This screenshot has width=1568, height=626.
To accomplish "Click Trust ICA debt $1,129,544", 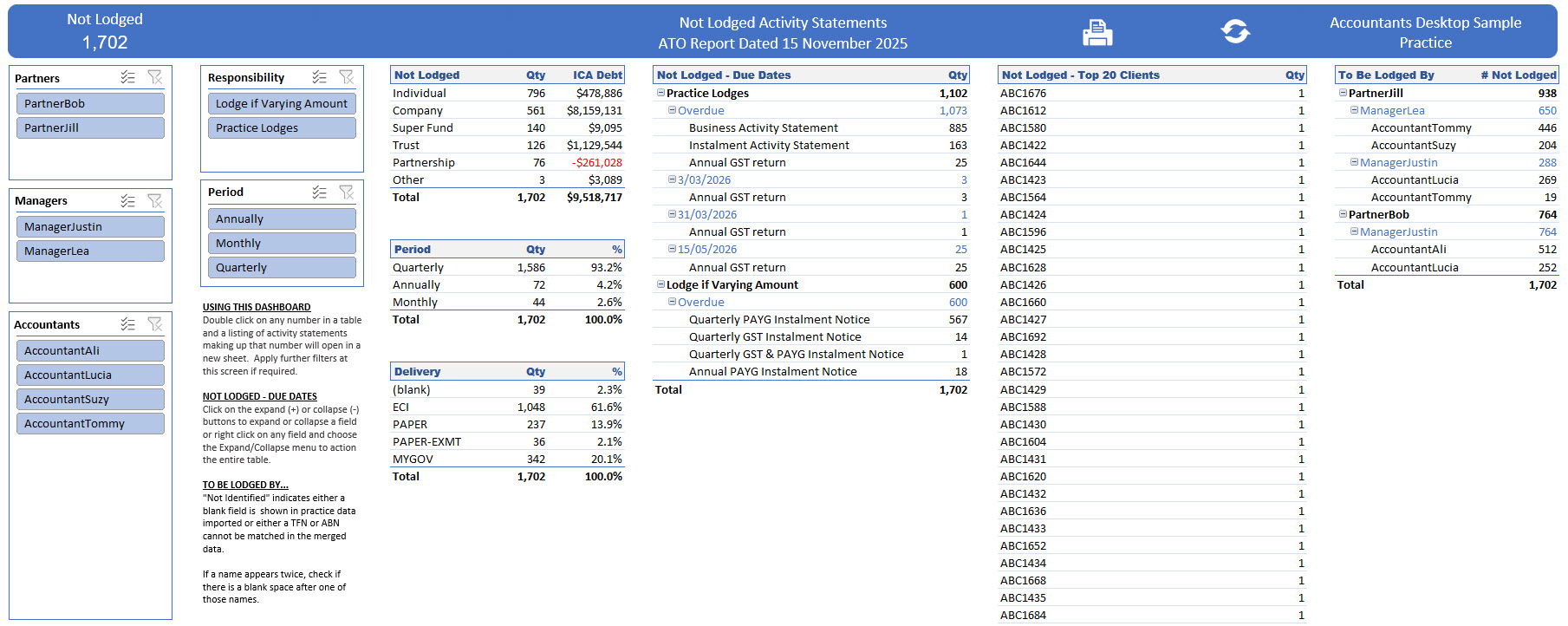I will (595, 145).
